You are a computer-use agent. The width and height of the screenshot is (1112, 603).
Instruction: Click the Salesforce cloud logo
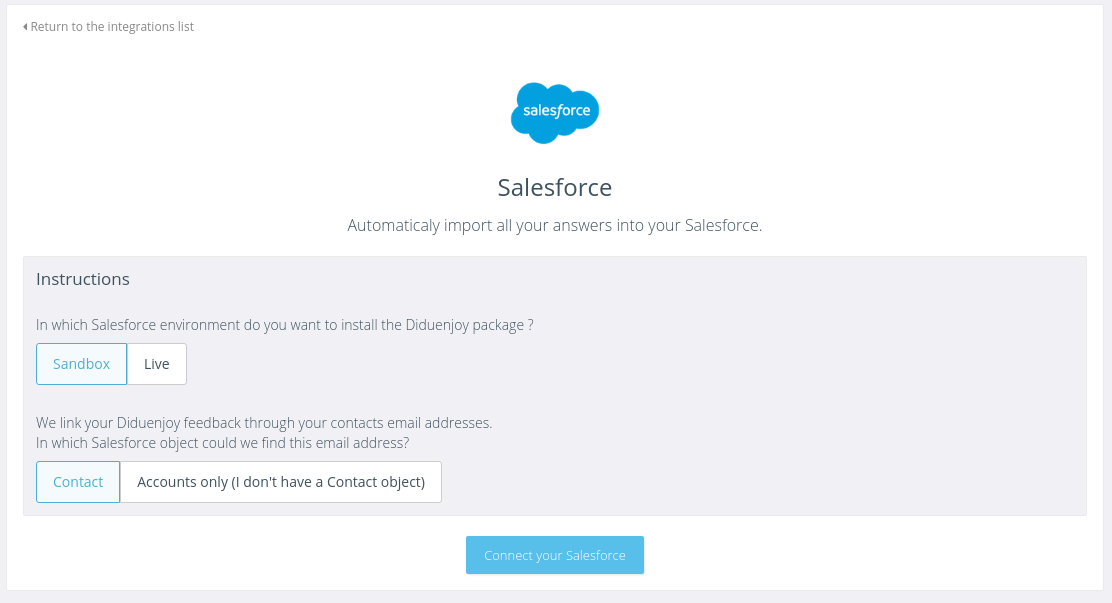click(x=555, y=113)
